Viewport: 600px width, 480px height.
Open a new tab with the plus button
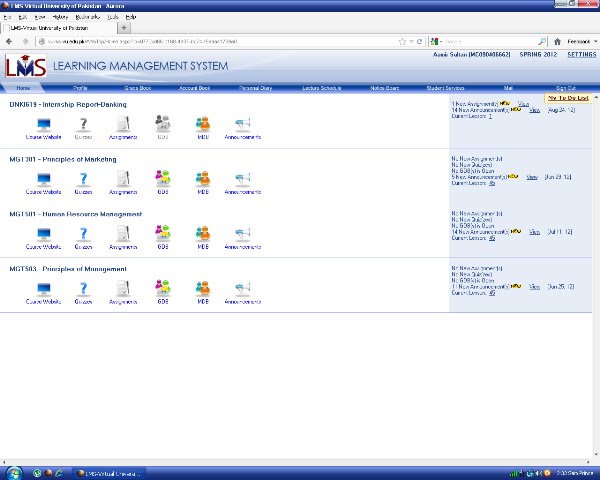124,28
